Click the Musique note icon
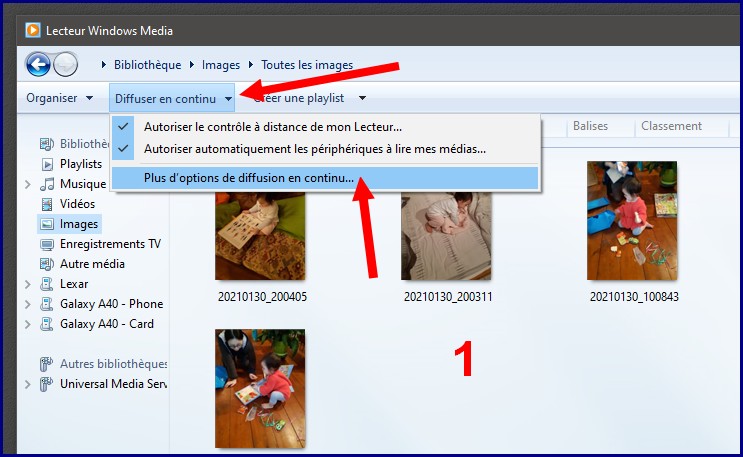The height and width of the screenshot is (457, 743). tap(46, 184)
